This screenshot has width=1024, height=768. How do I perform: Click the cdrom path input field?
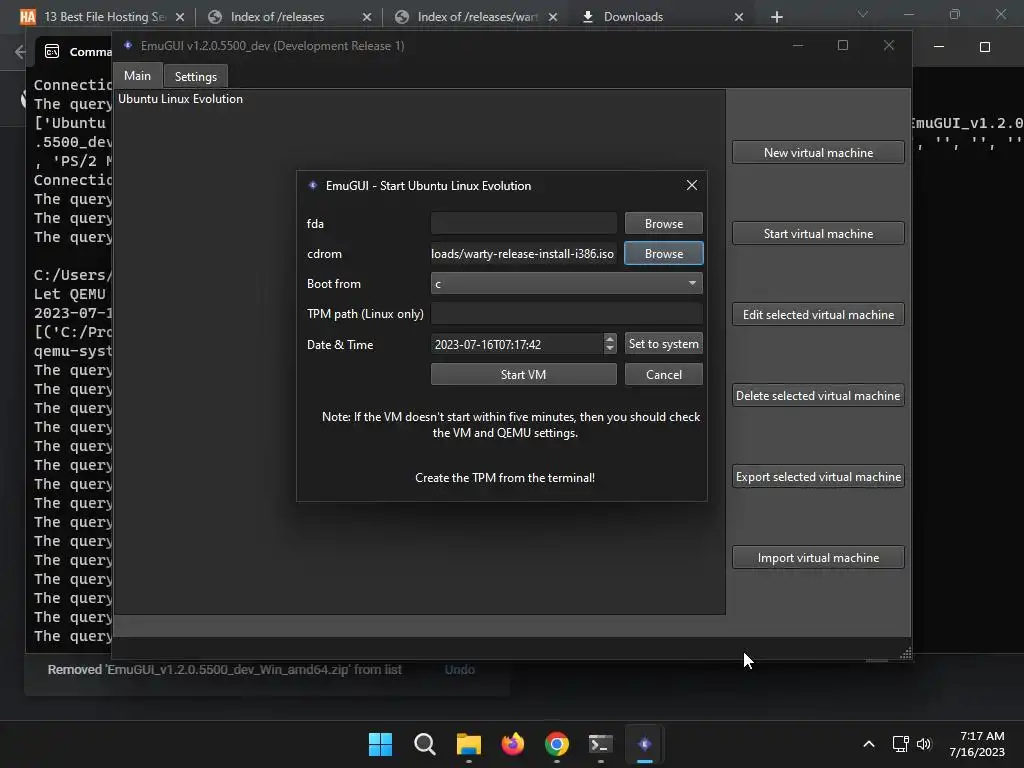click(x=523, y=253)
